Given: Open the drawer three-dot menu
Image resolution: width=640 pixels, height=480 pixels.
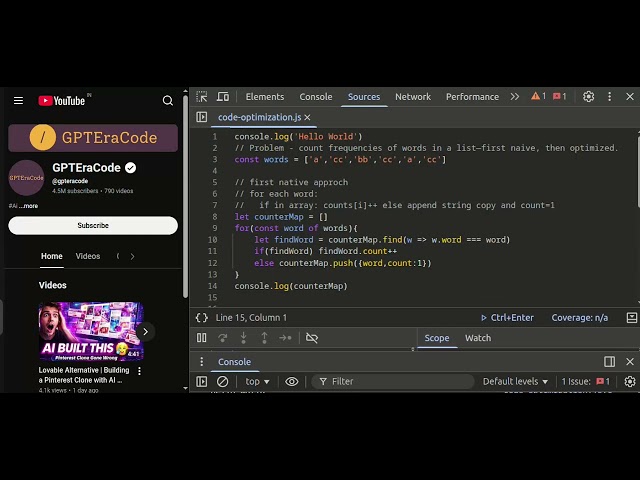Looking at the screenshot, I should point(202,362).
